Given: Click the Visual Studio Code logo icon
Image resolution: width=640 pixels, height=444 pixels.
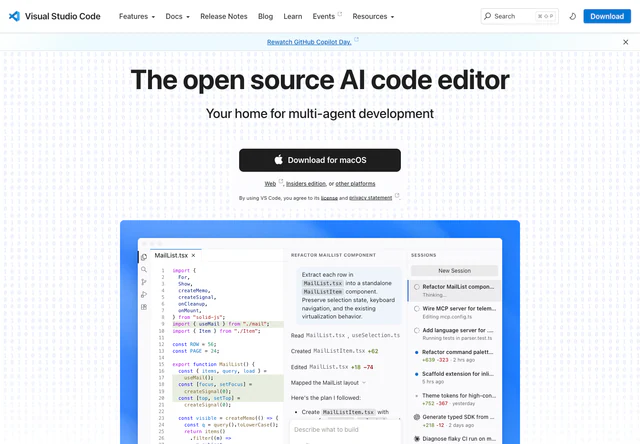Looking at the screenshot, I should tap(14, 16).
